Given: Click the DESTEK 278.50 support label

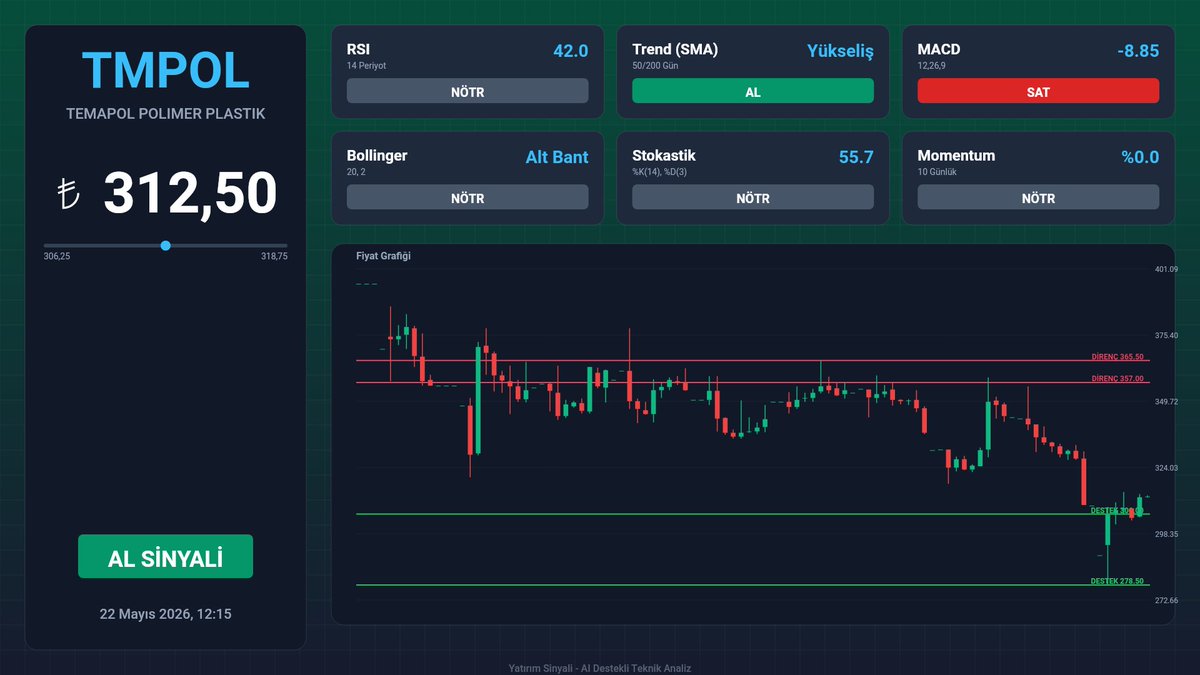Looking at the screenshot, I should [x=1117, y=581].
